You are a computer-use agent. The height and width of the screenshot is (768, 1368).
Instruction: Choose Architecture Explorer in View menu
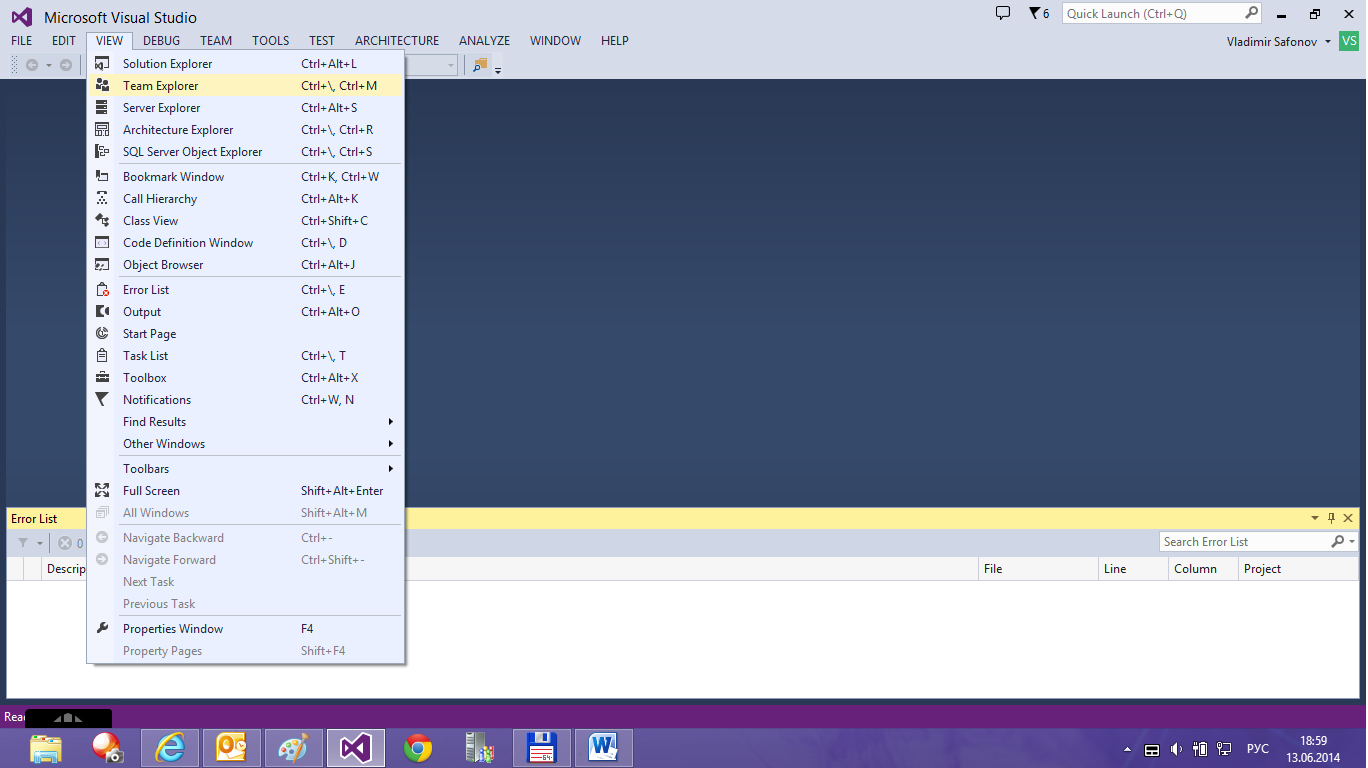pyautogui.click(x=245, y=130)
